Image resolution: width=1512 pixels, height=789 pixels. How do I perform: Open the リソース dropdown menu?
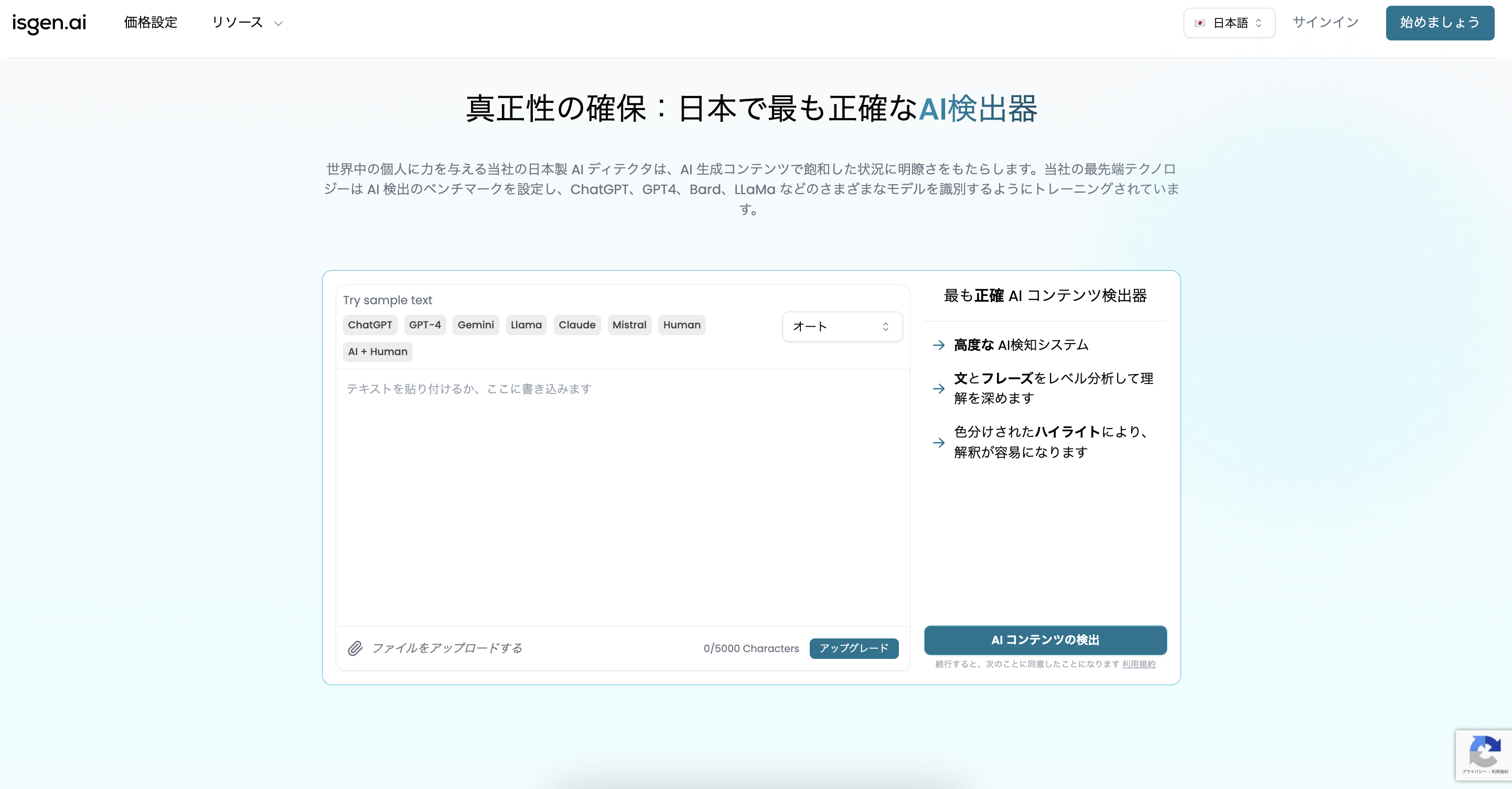pyautogui.click(x=247, y=23)
